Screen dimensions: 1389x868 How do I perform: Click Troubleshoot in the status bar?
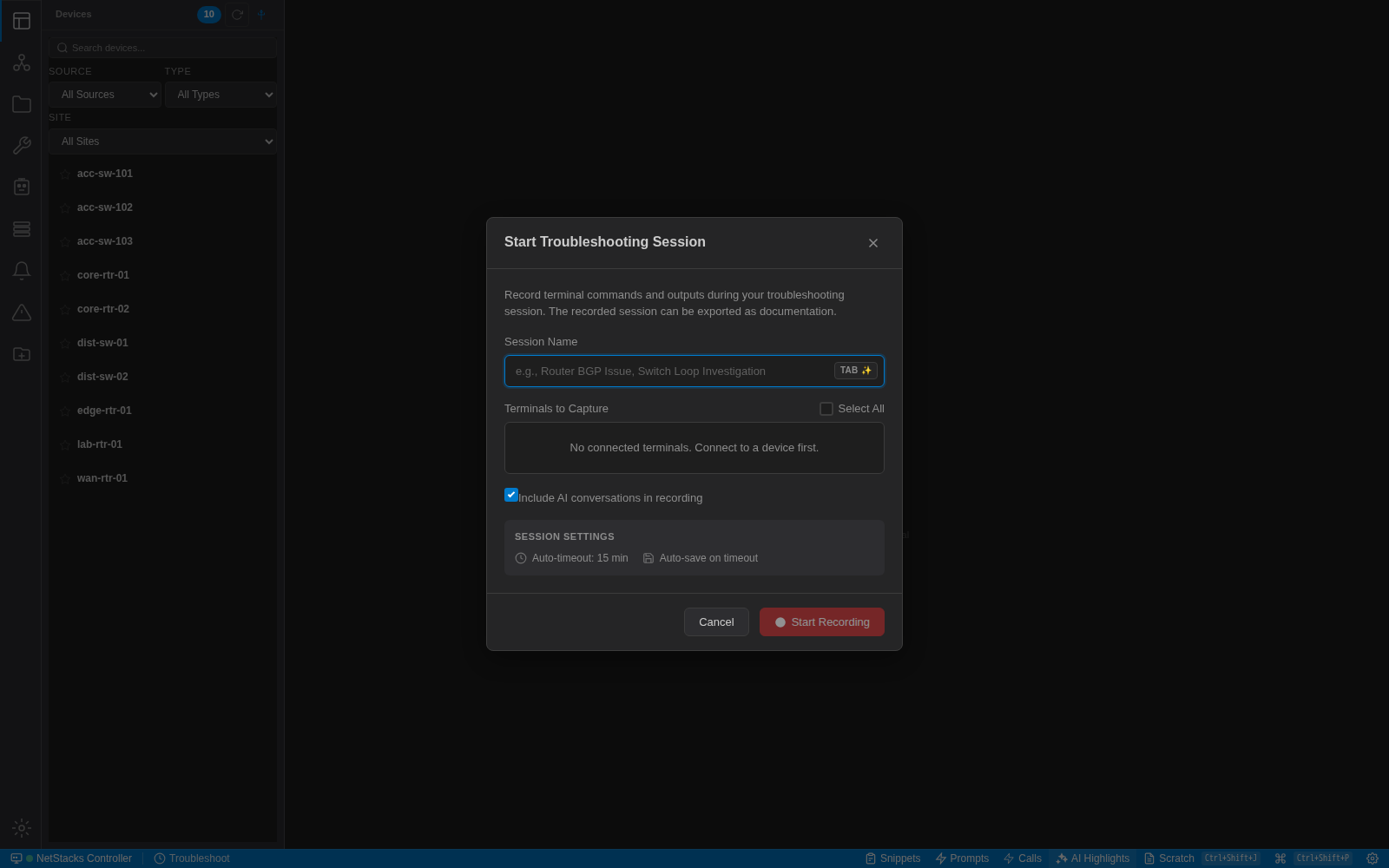[192, 858]
